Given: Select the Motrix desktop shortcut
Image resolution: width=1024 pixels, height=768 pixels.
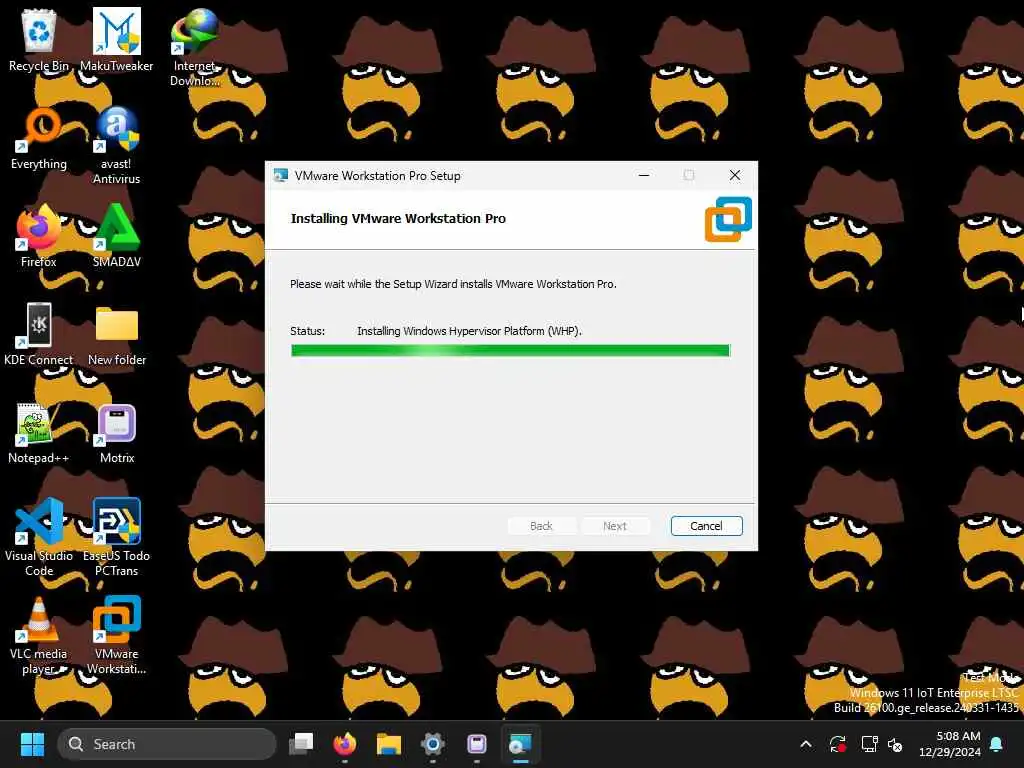Looking at the screenshot, I should (x=117, y=432).
